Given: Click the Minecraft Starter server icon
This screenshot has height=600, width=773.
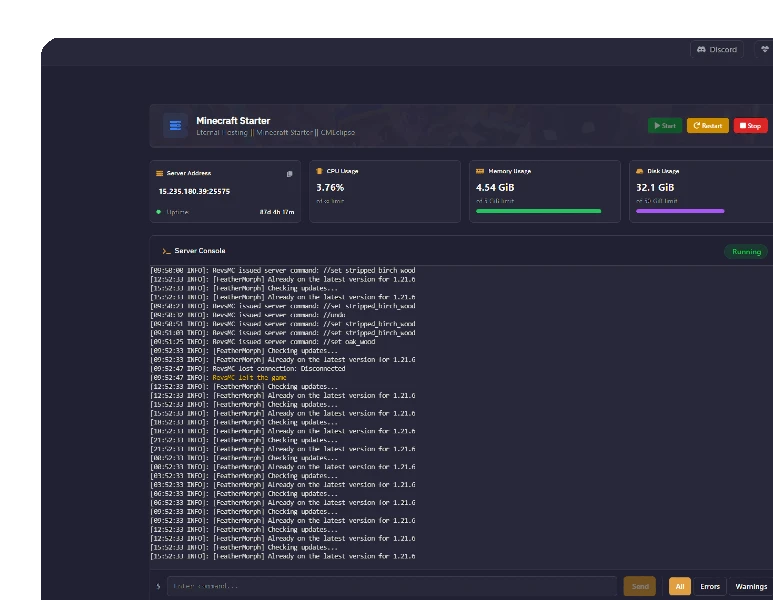Looking at the screenshot, I should coord(175,126).
